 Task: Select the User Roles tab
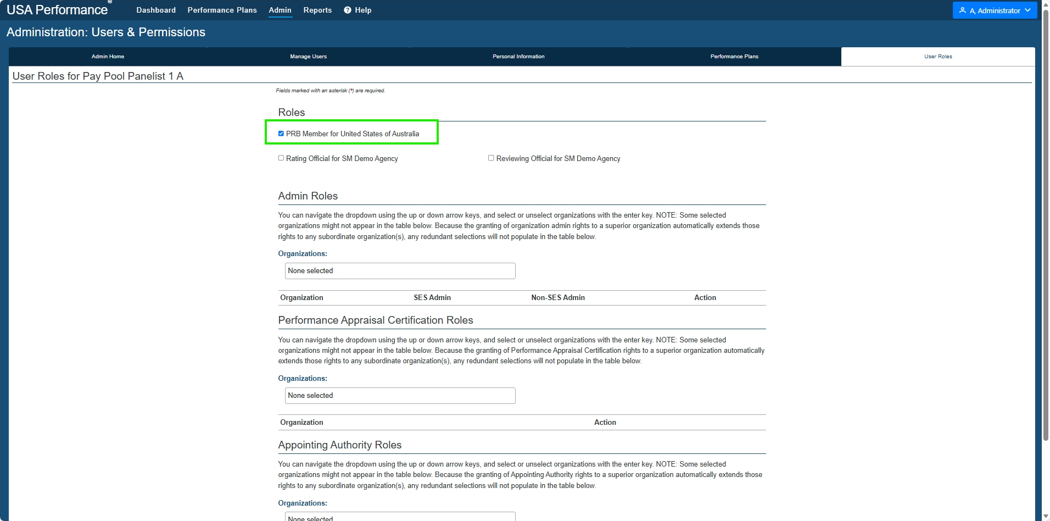(938, 56)
